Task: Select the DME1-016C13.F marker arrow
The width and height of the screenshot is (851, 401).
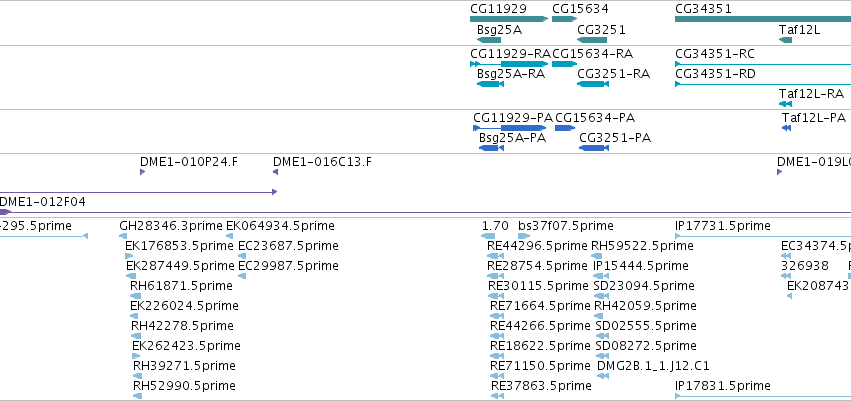Action: [275, 172]
